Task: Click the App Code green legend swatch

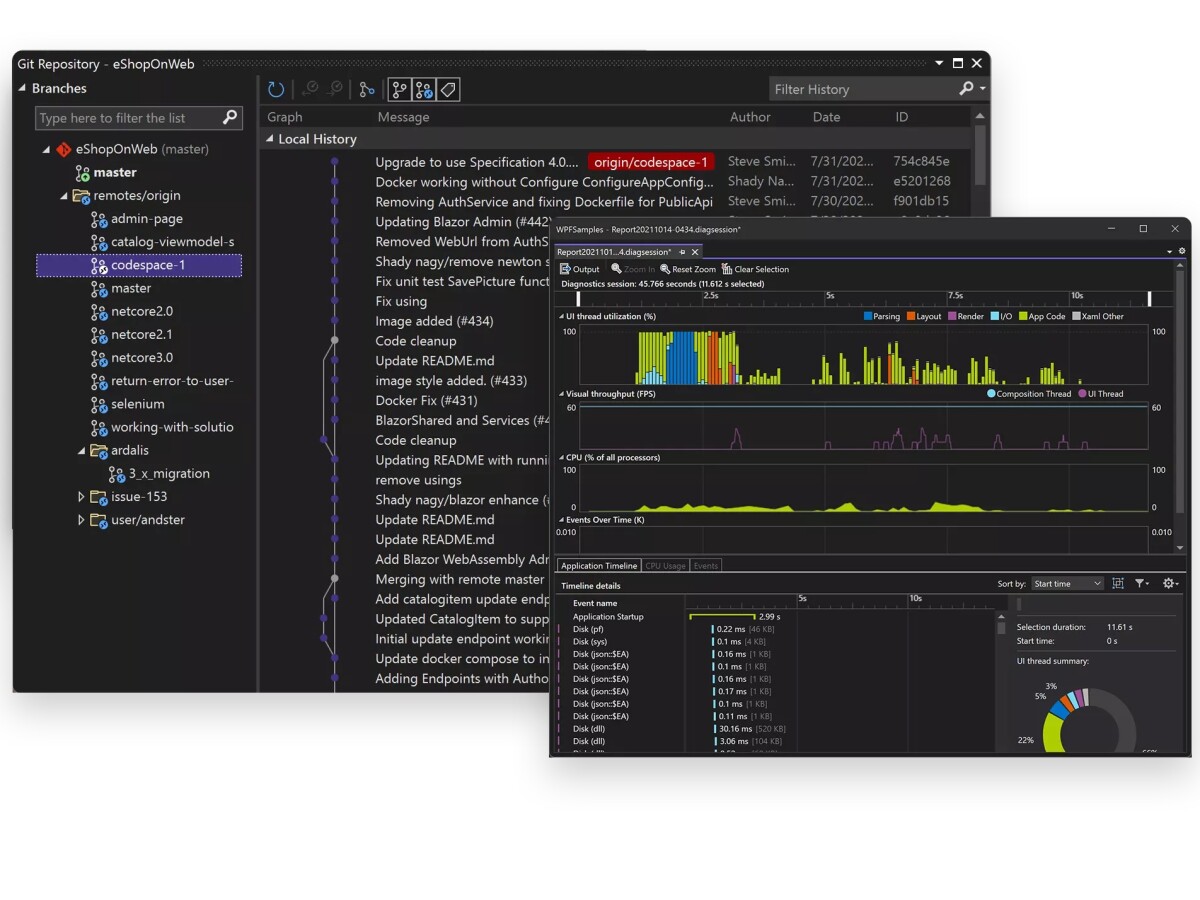Action: coord(1022,317)
